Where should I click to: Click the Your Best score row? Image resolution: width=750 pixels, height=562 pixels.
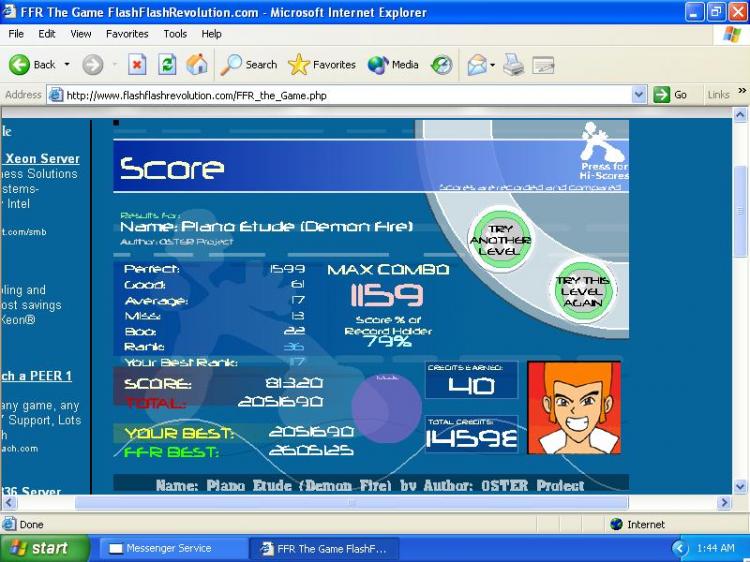239,433
